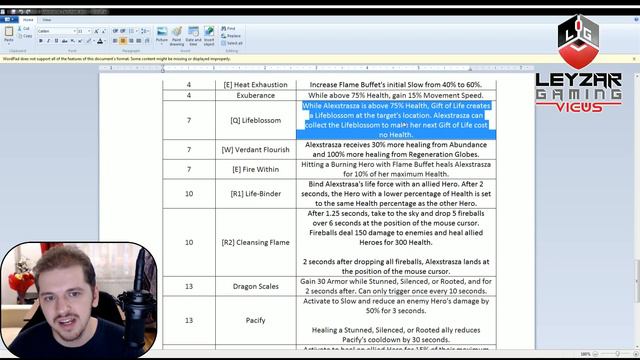
Task: Click the '[Q] Lifeblossom' cell
Action: [x=256, y=120]
